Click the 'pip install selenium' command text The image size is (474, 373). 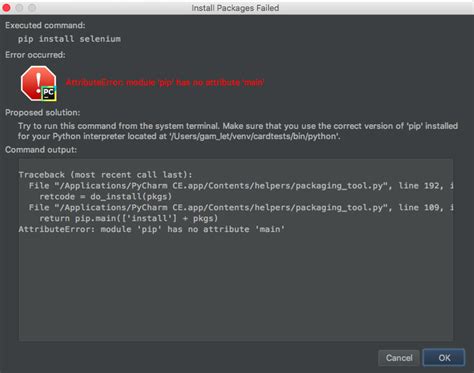69,39
